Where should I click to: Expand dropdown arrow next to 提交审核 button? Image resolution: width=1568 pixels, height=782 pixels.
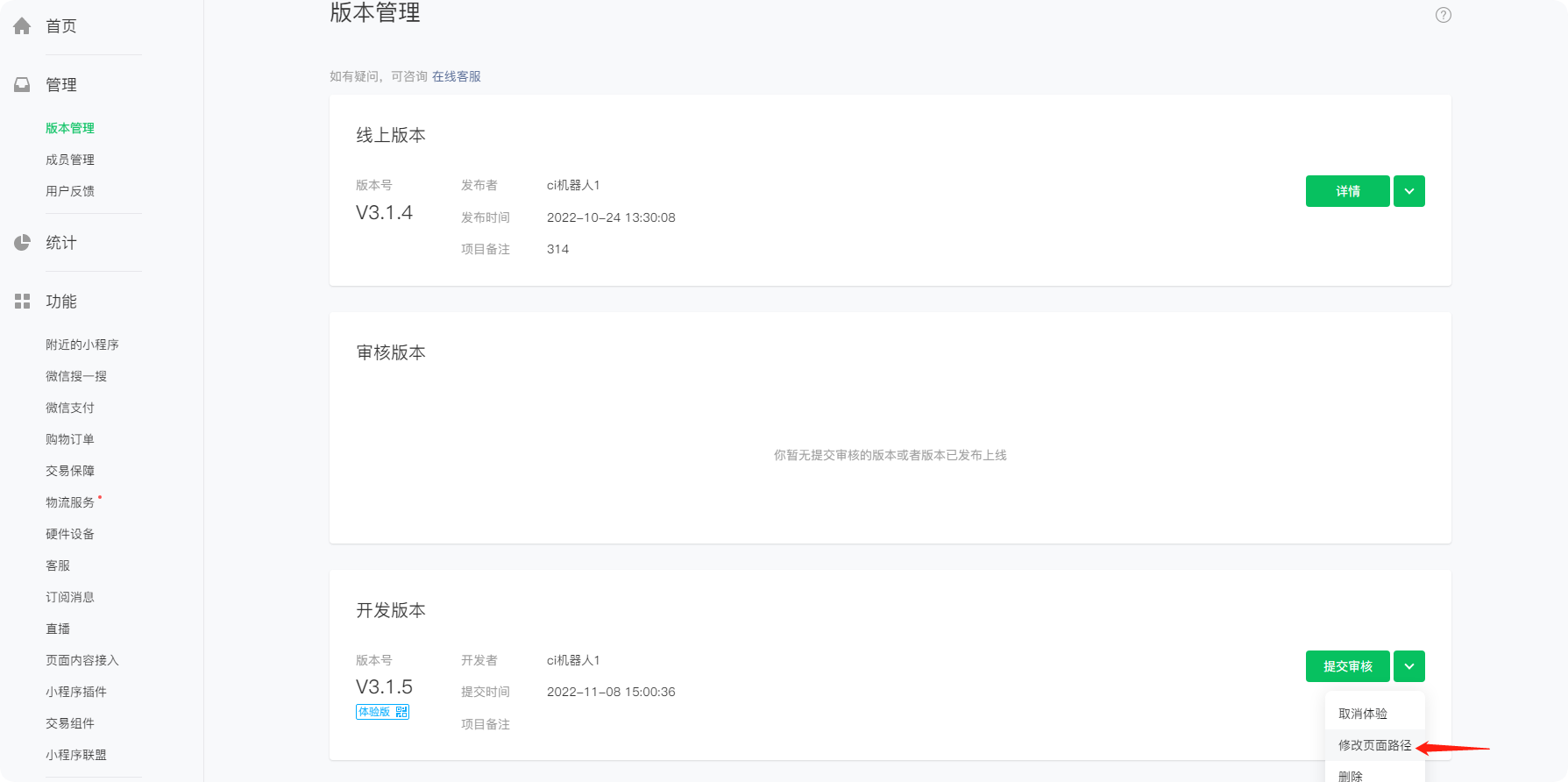coord(1409,666)
